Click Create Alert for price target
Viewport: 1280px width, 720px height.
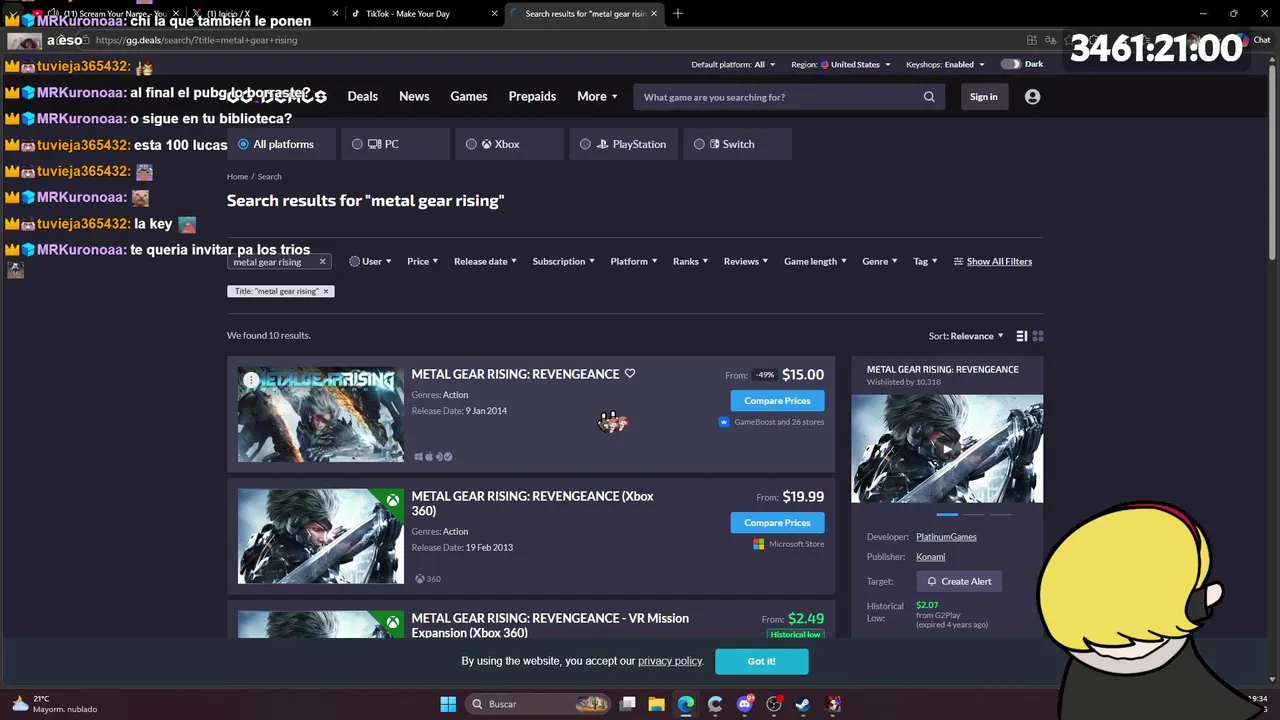tap(959, 582)
